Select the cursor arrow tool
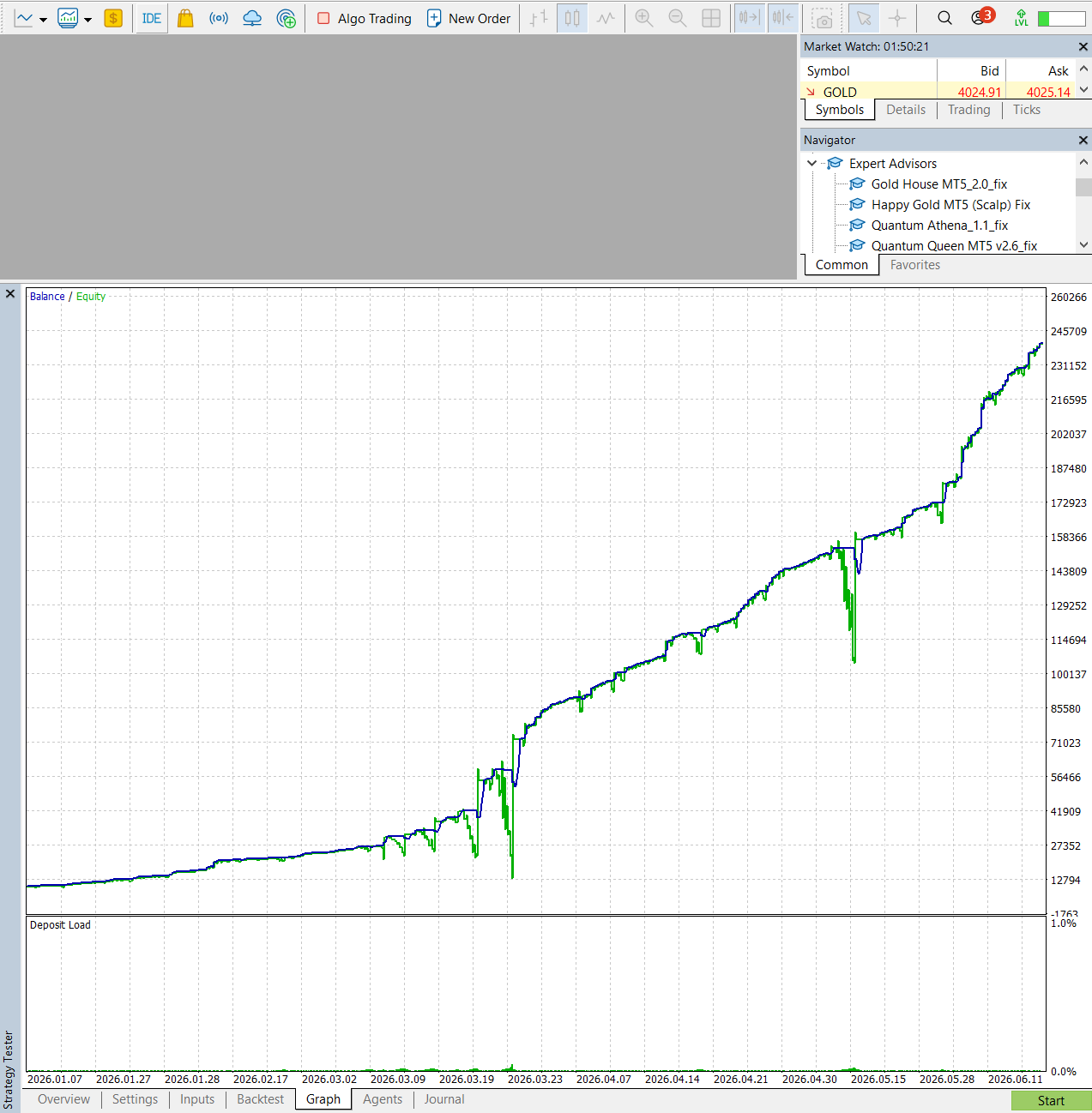1092x1113 pixels. coord(864,18)
